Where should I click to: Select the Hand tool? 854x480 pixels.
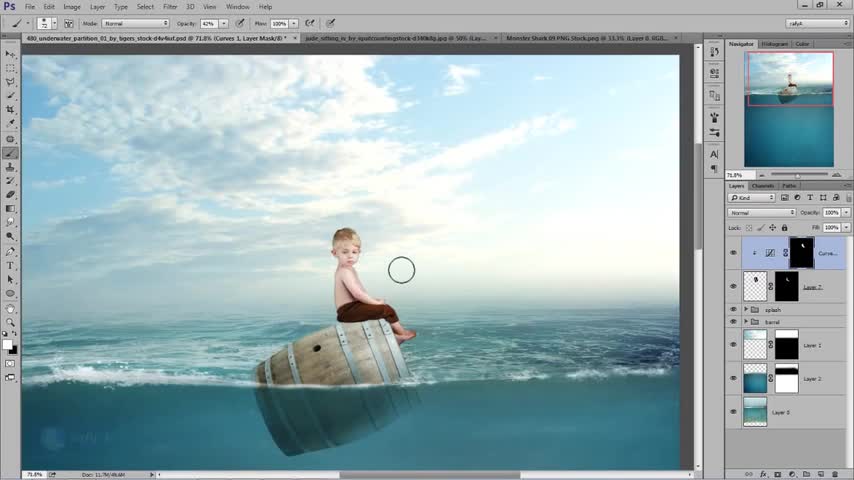tap(10, 309)
